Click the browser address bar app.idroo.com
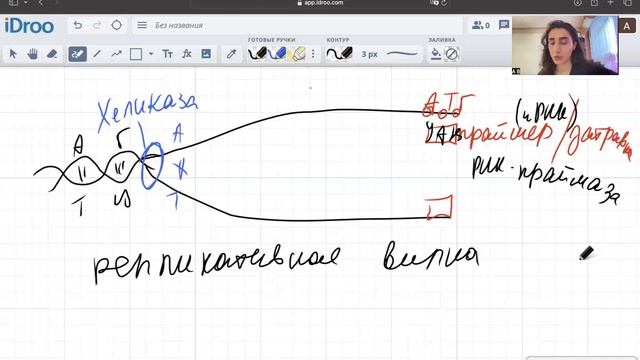The image size is (640, 360). [x=320, y=3]
